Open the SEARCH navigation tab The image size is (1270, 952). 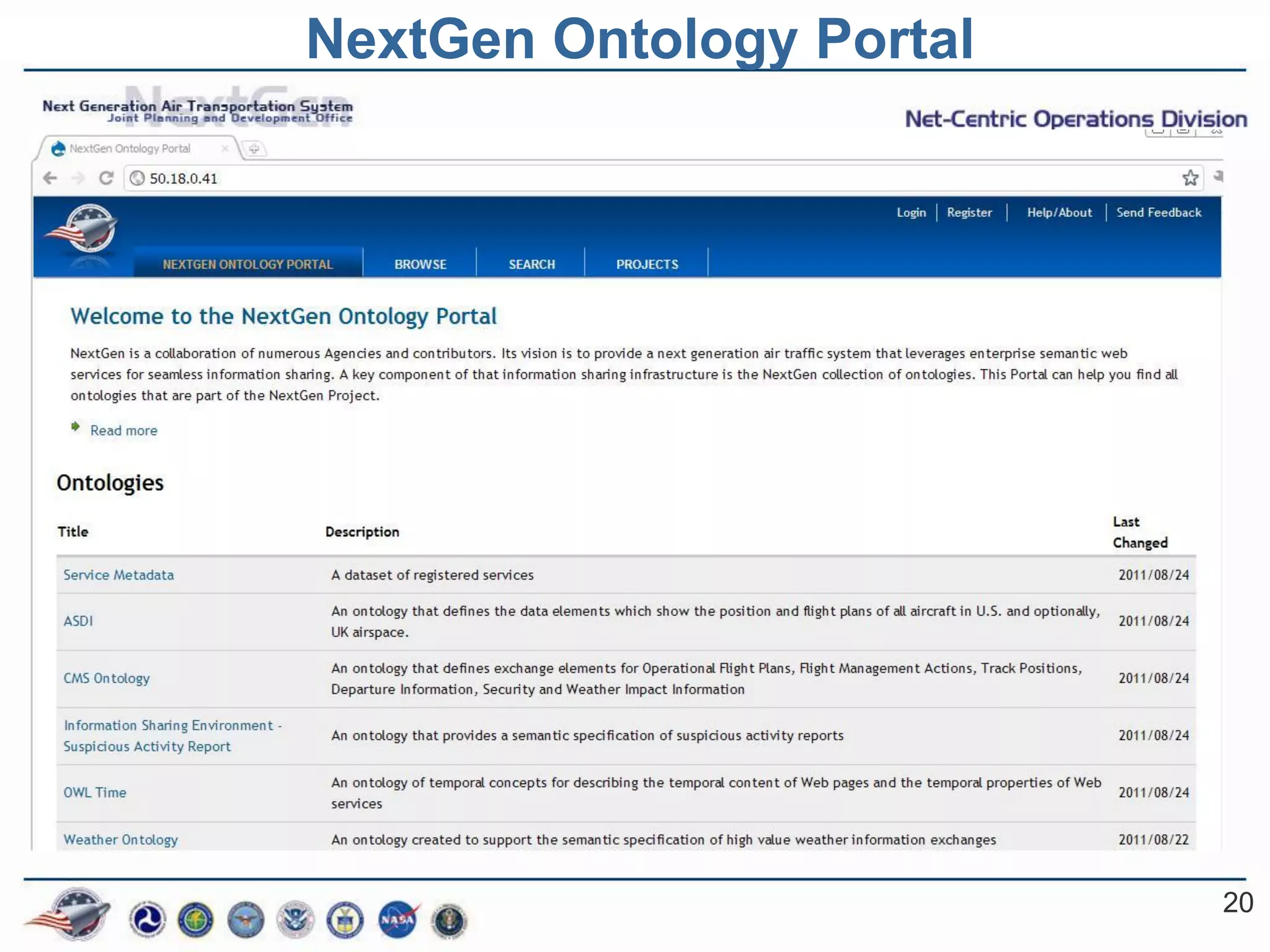pos(531,264)
